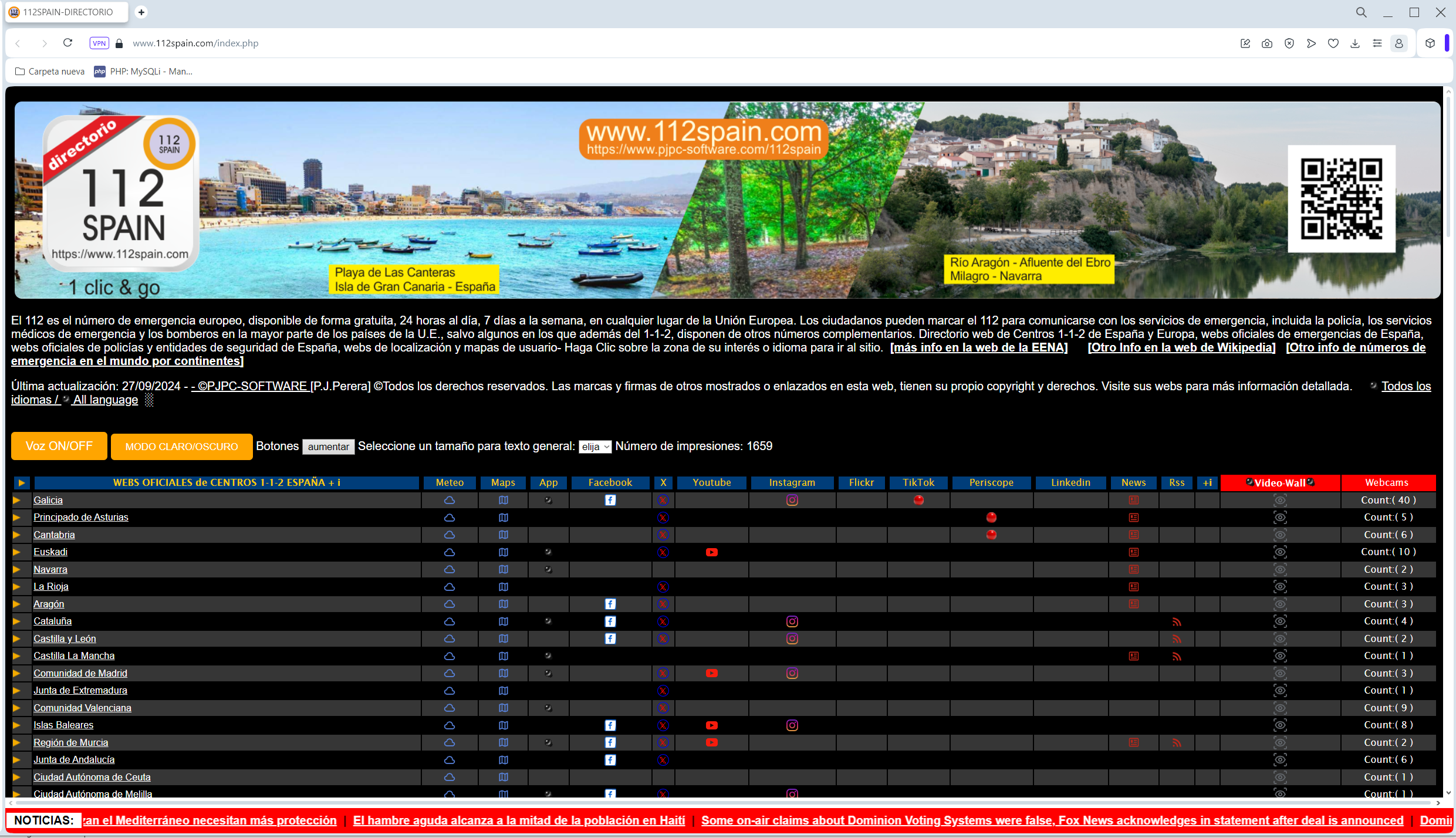1456x838 pixels.
Task: Open the Cantabria map icon
Action: point(504,535)
